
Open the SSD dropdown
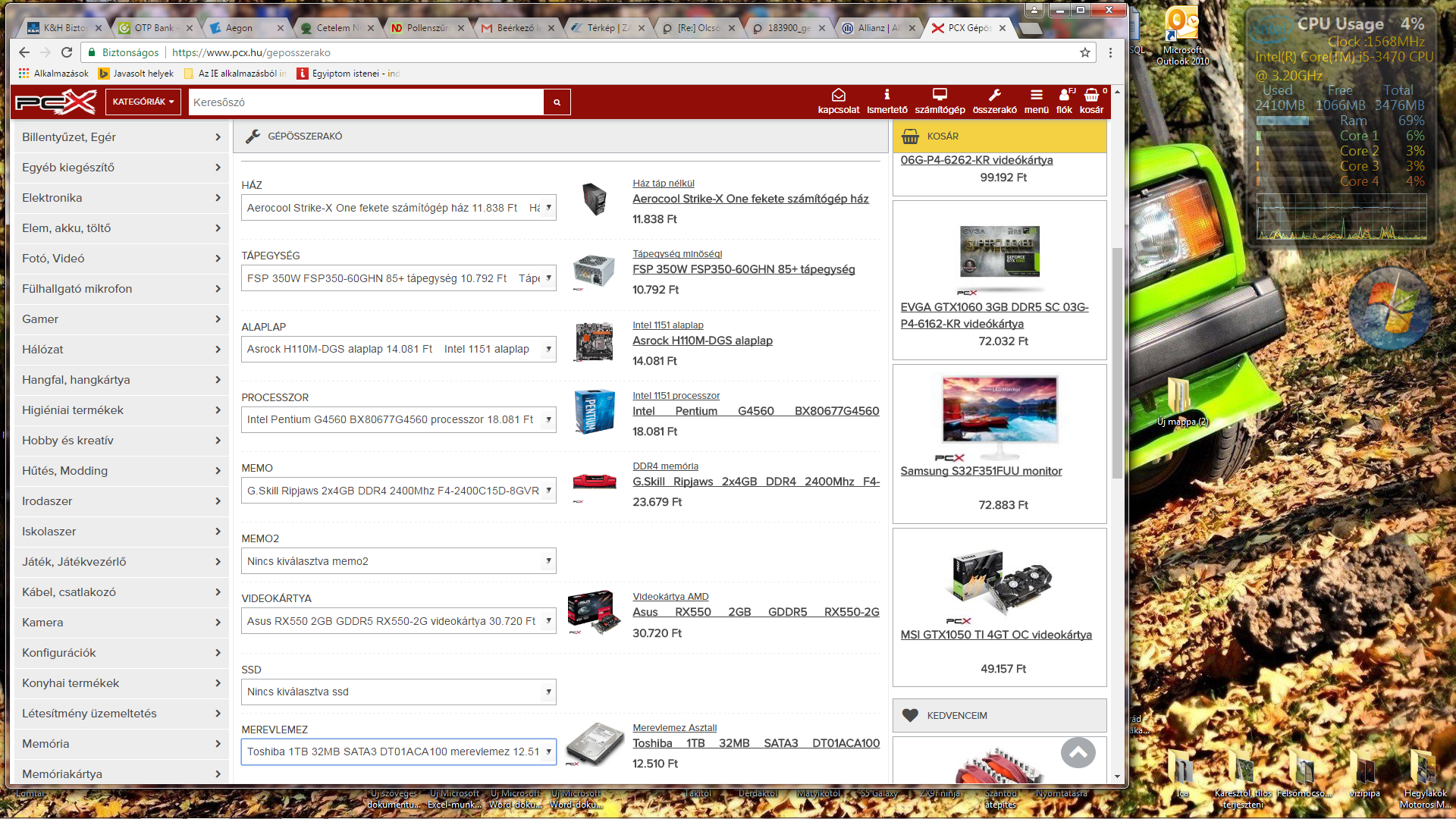[x=399, y=692]
